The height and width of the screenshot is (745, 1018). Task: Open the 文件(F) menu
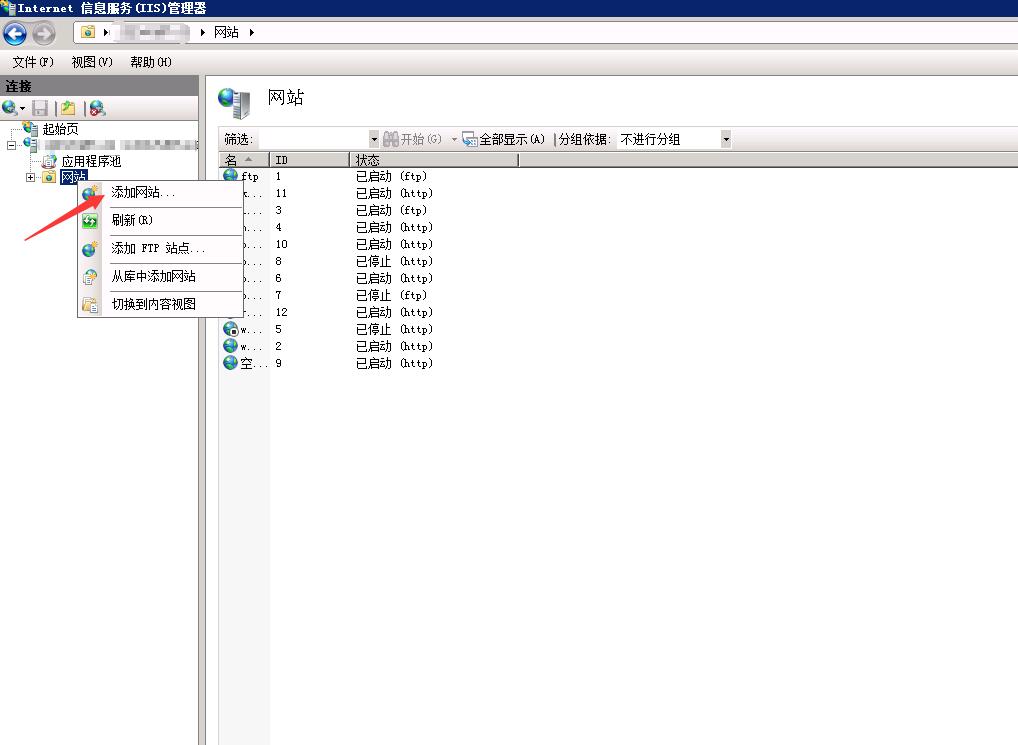click(32, 62)
